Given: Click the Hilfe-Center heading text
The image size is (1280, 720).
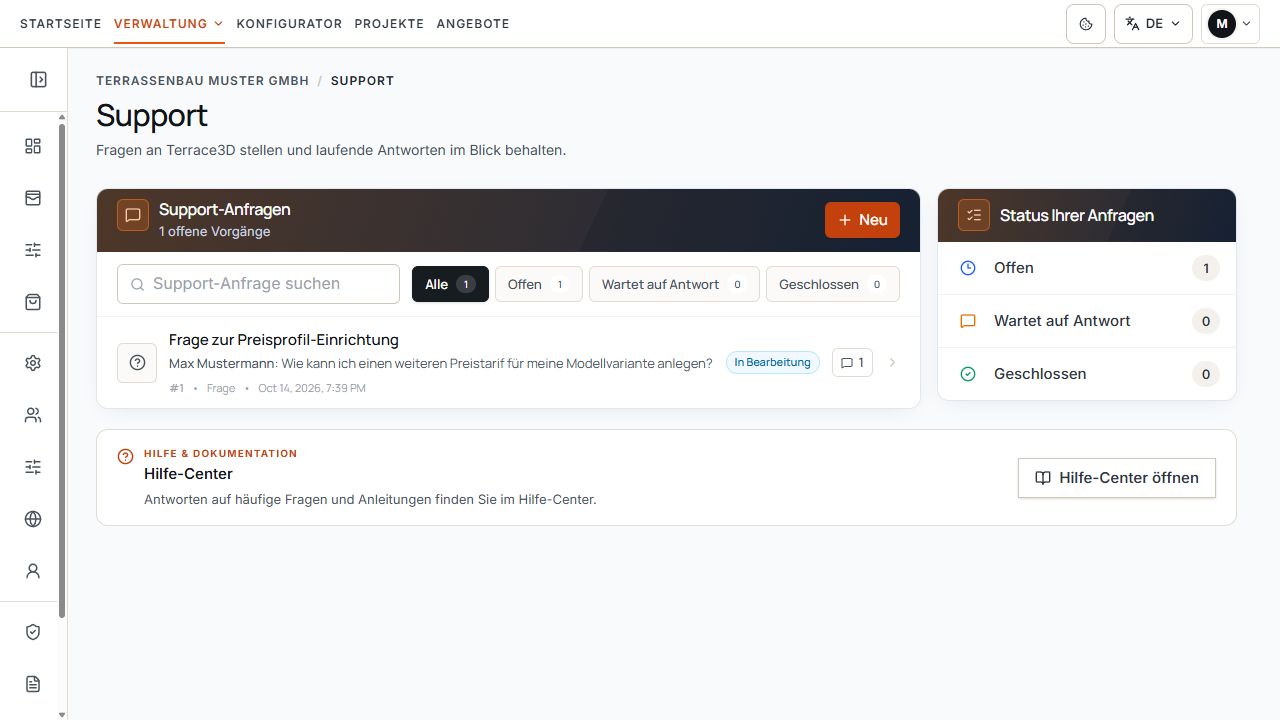Looking at the screenshot, I should [x=188, y=474].
